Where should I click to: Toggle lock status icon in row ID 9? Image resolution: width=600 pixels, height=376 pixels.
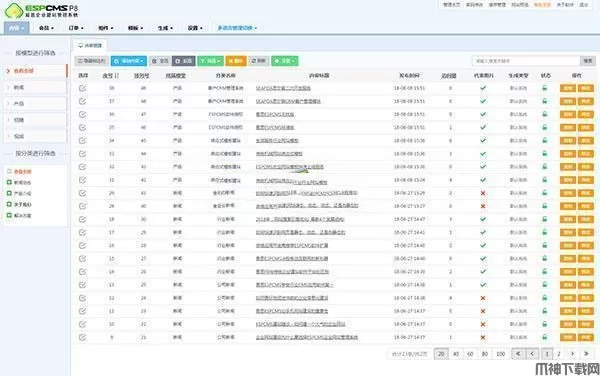545,337
